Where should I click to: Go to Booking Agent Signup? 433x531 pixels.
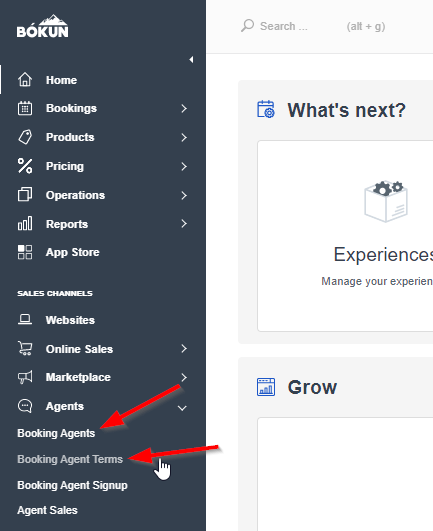click(72, 485)
